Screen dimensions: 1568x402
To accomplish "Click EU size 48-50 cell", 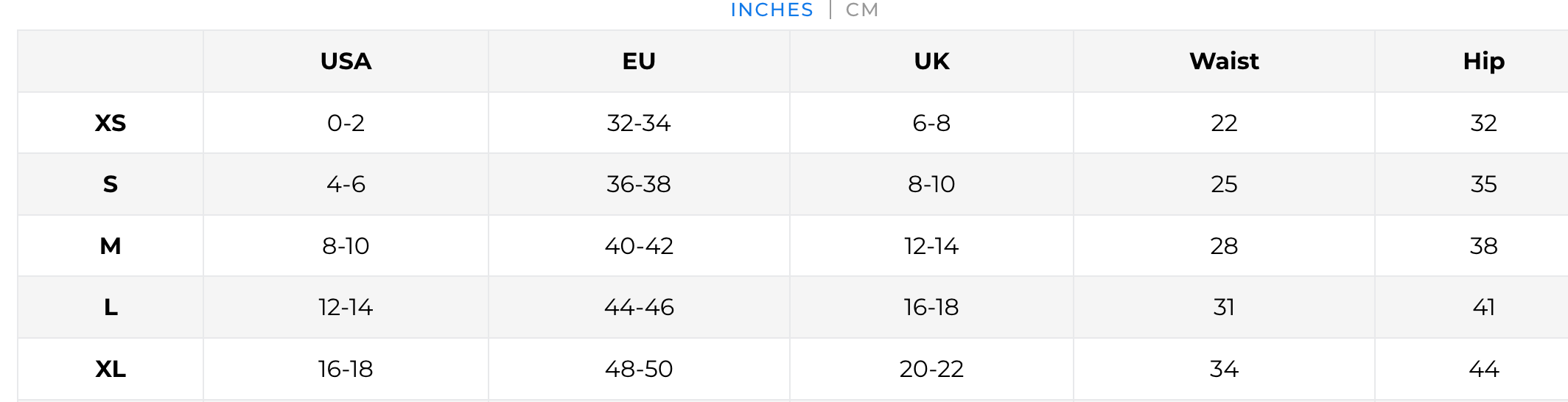I will tap(639, 369).
